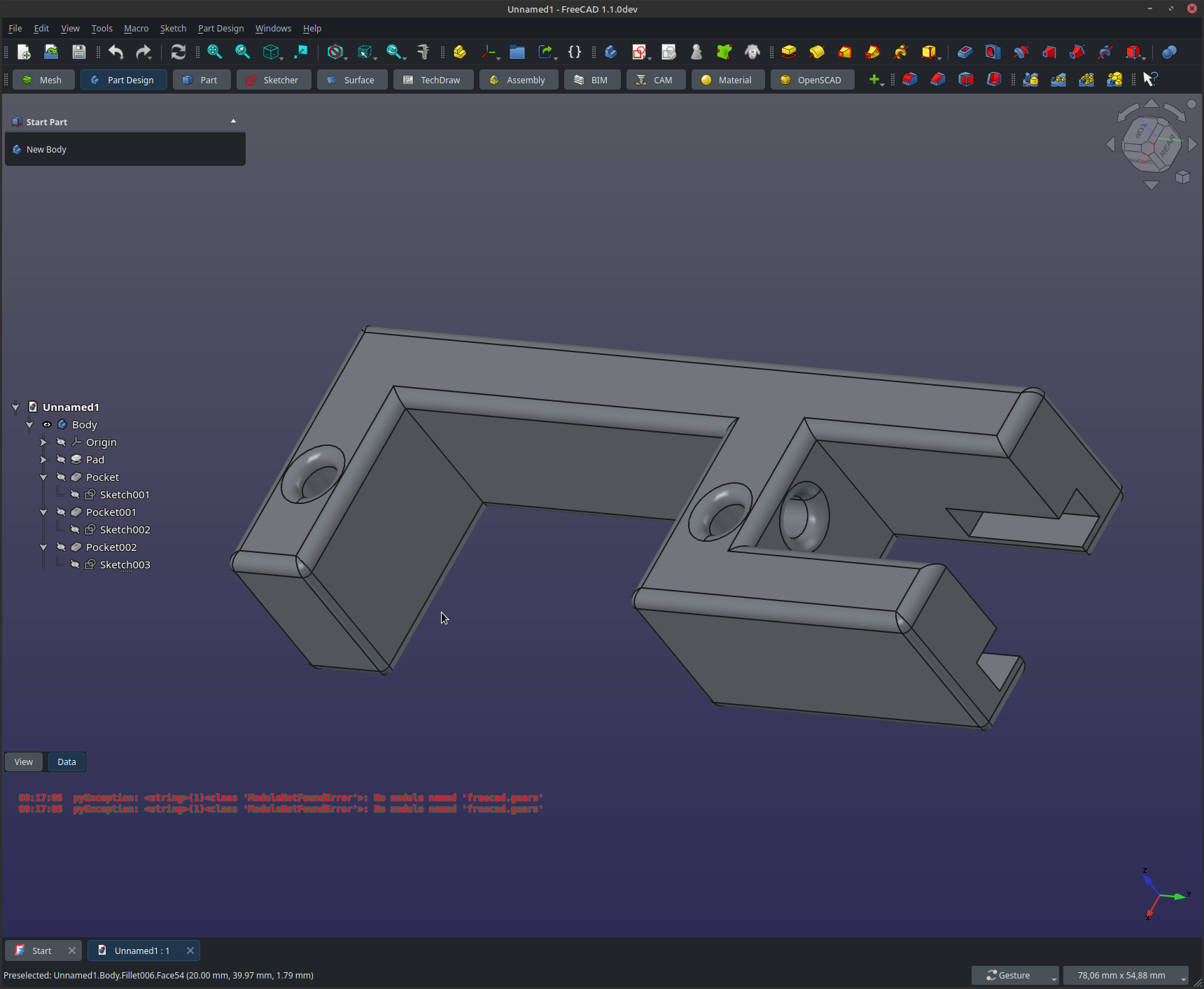The image size is (1204, 989).
Task: Click the Undo arrow icon
Action: click(116, 52)
